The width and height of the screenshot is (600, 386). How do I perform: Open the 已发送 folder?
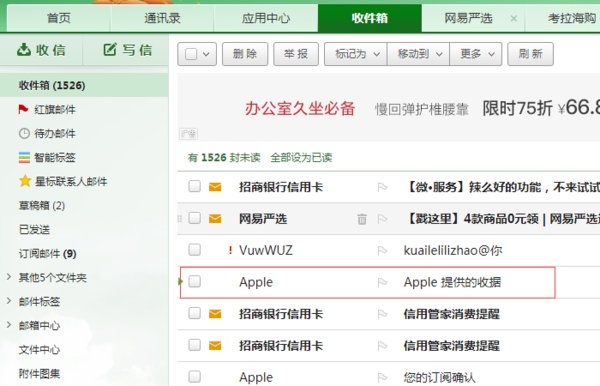pos(34,230)
